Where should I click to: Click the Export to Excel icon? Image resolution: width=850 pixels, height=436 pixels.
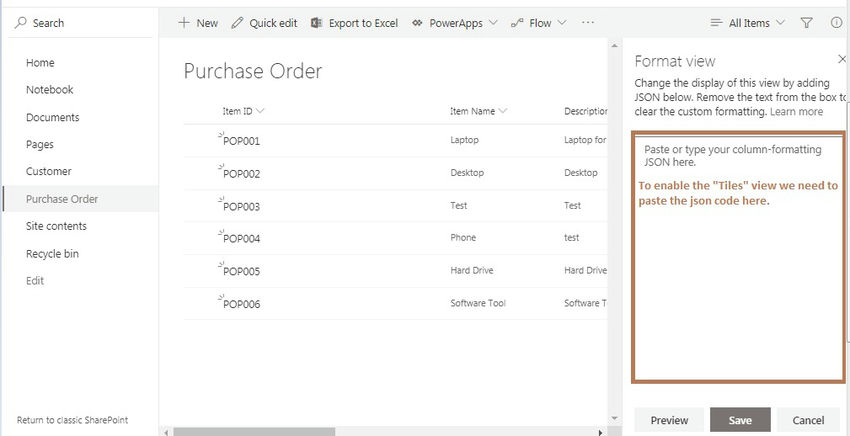(316, 23)
